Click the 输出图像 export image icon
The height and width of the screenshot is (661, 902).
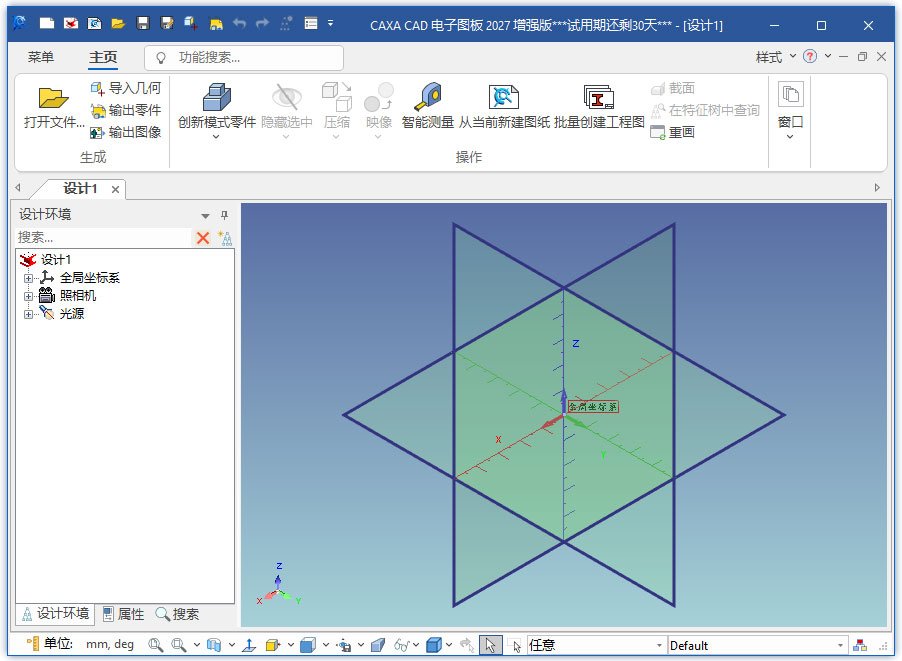point(97,132)
